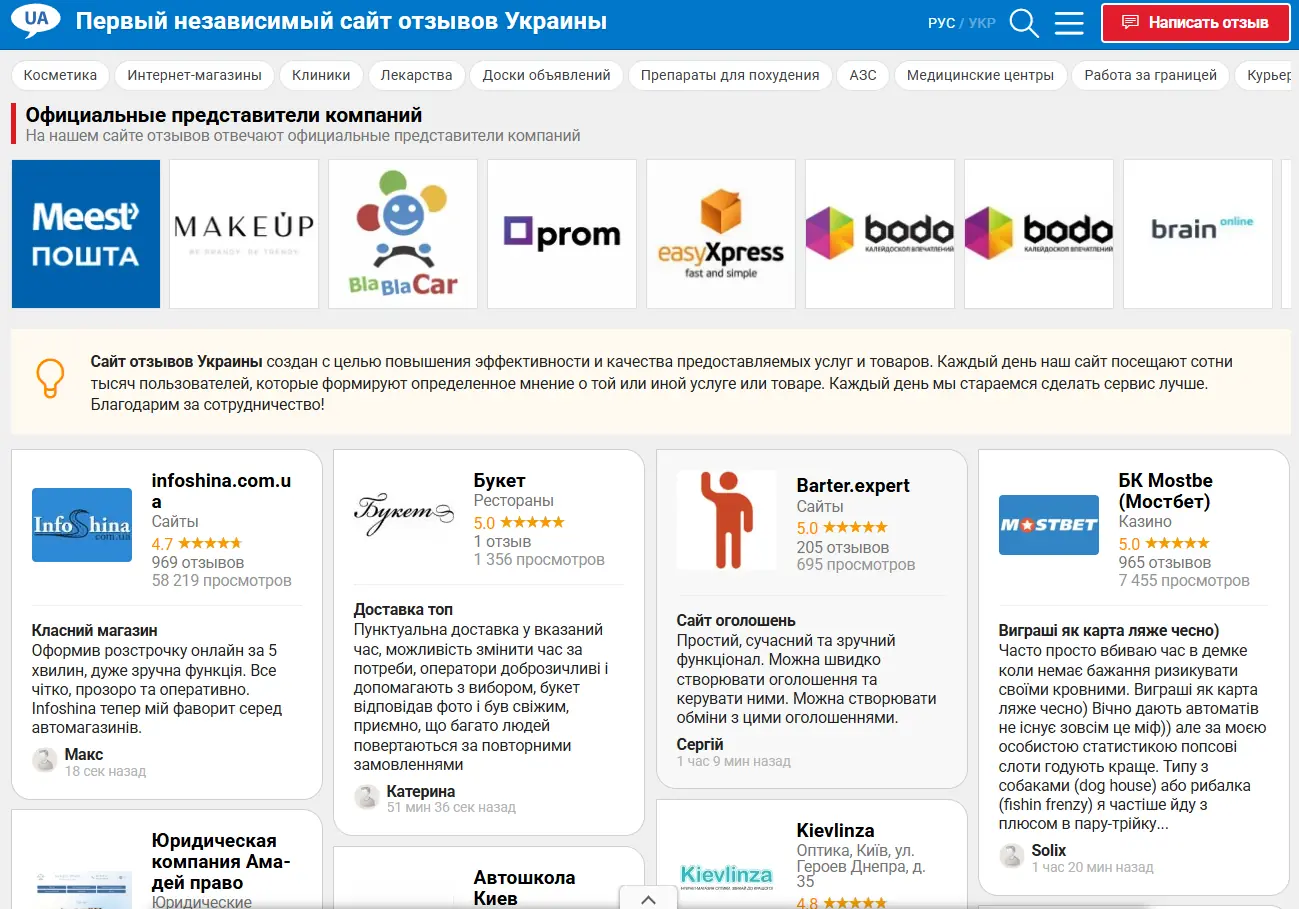
Task: Select the prom company logo
Action: click(562, 234)
